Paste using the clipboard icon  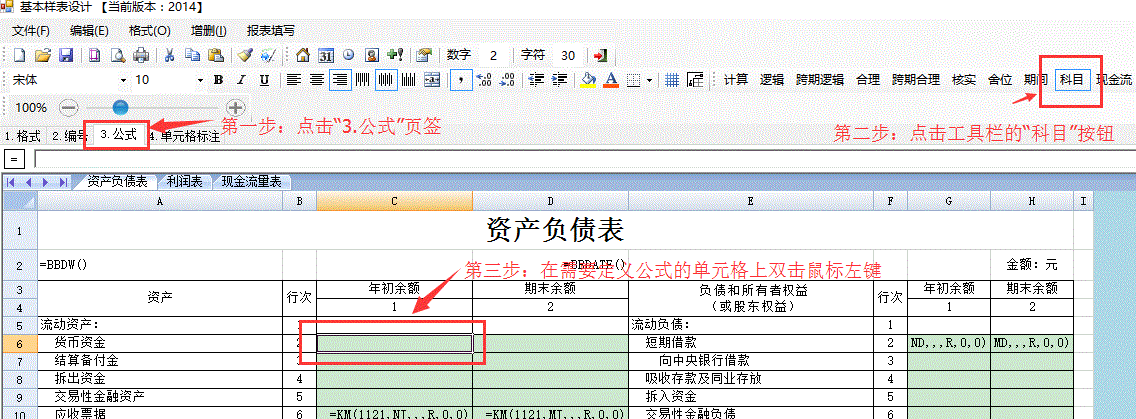coord(215,55)
